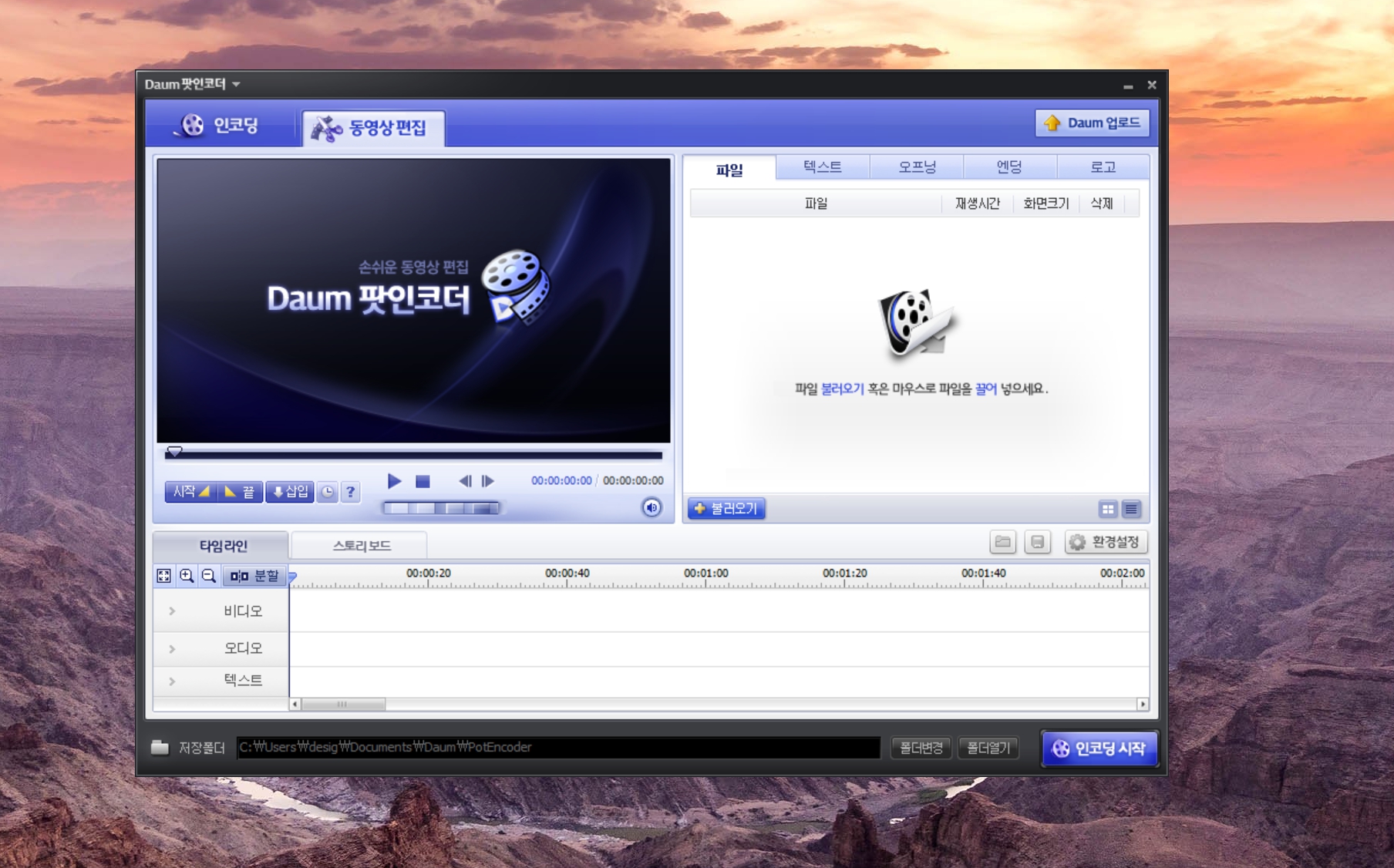Start encoding with 인코딩 시작
The width and height of the screenshot is (1394, 868).
1100,749
